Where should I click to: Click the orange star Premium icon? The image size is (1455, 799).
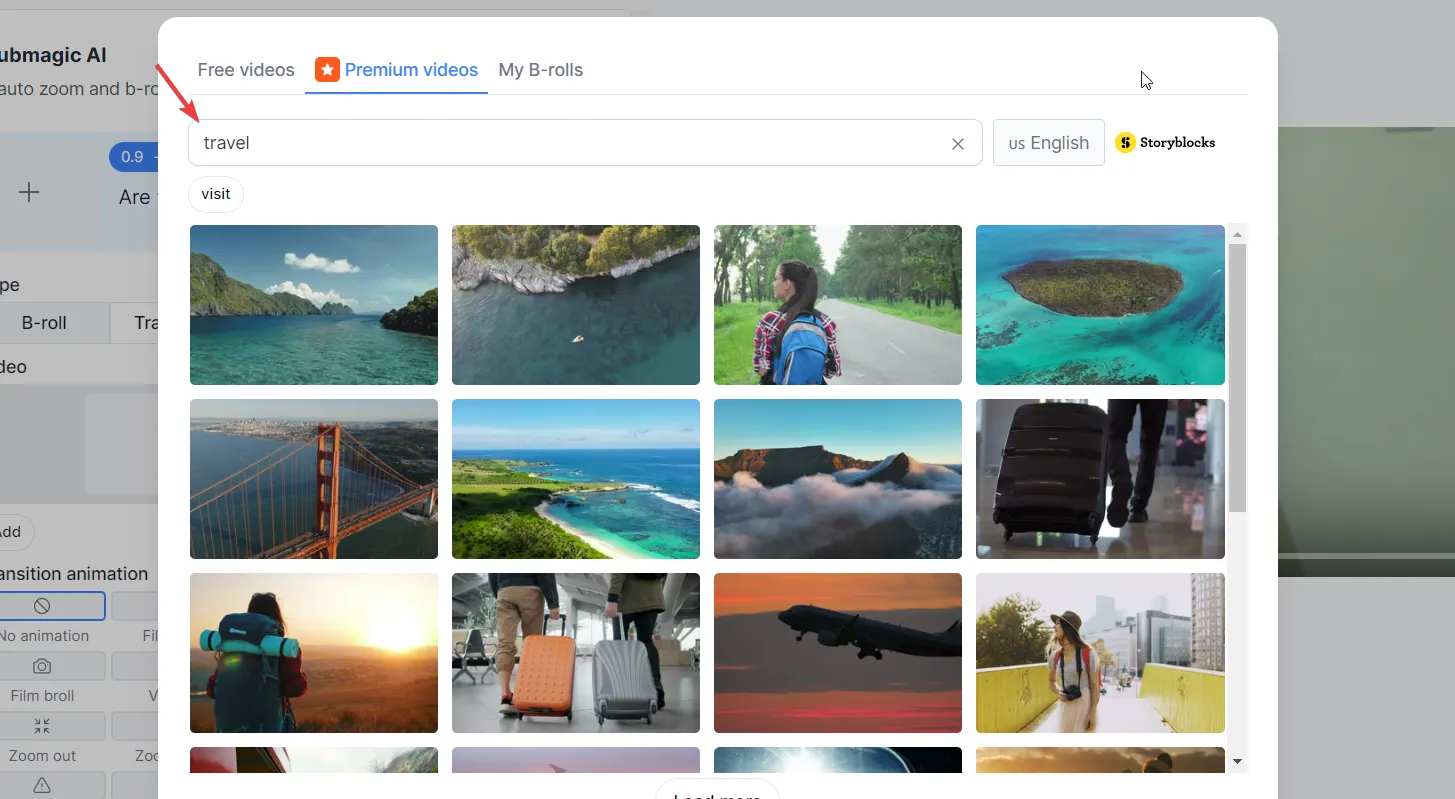pyautogui.click(x=327, y=70)
